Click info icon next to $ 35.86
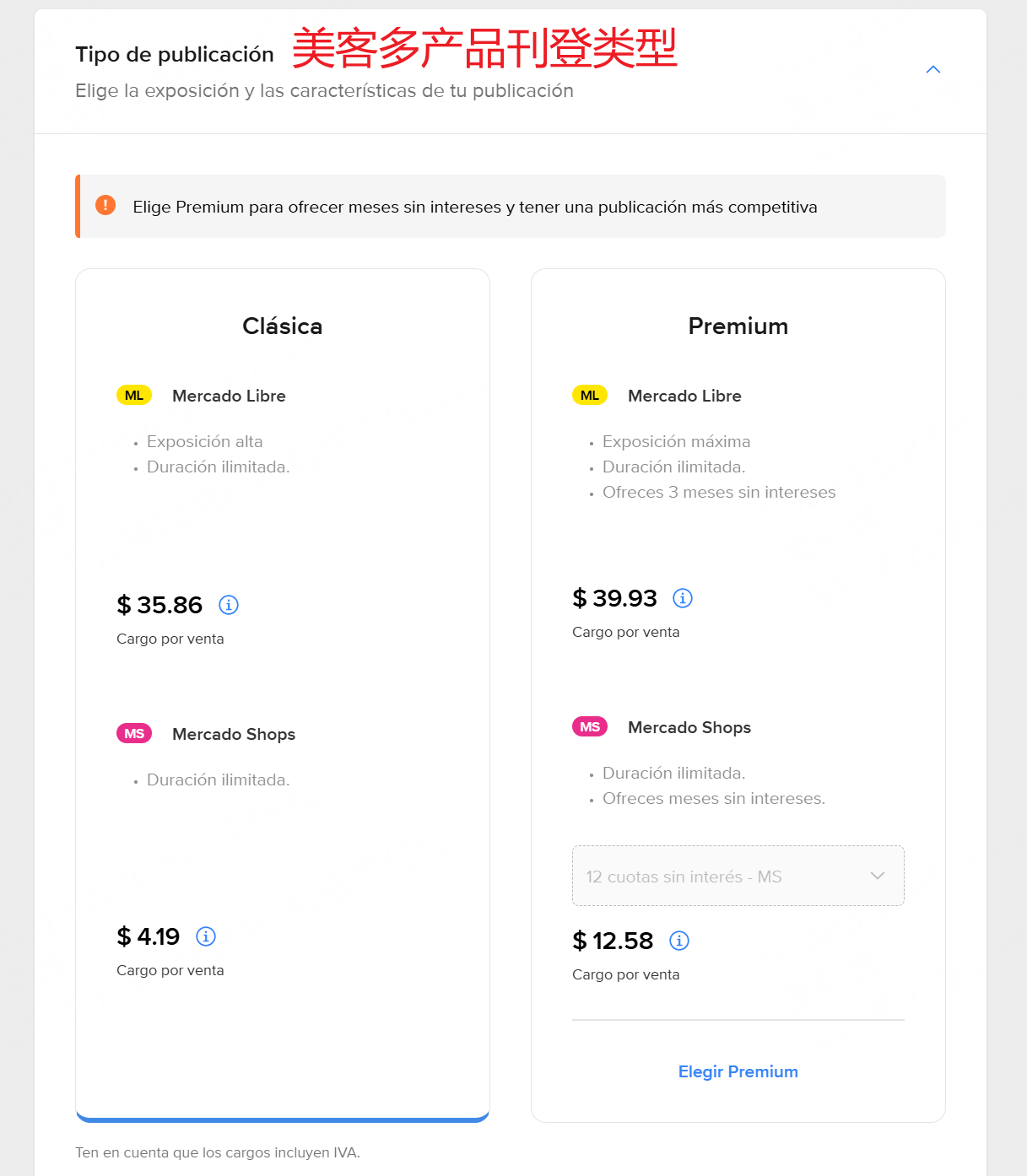Image resolution: width=1027 pixels, height=1176 pixels. [229, 605]
